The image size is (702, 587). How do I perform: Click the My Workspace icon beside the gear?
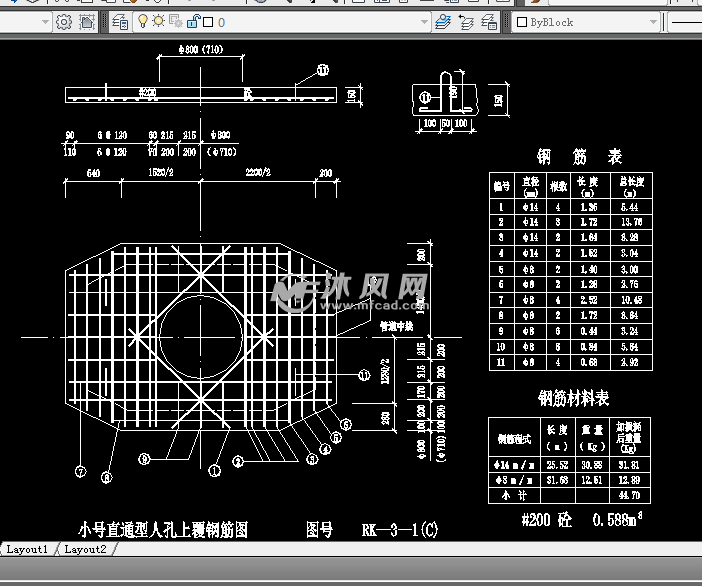[87, 22]
